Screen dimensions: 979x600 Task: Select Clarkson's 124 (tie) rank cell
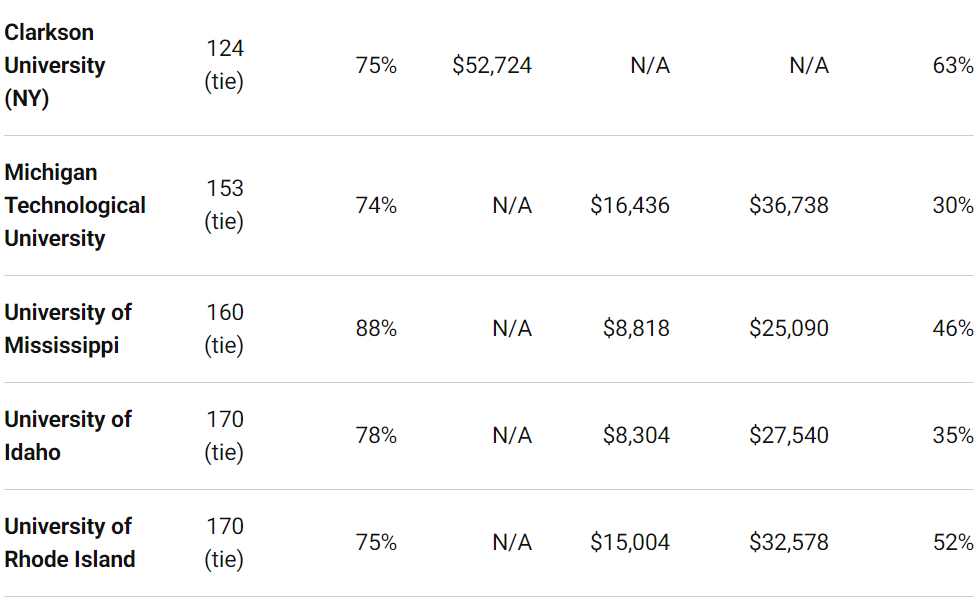[224, 65]
